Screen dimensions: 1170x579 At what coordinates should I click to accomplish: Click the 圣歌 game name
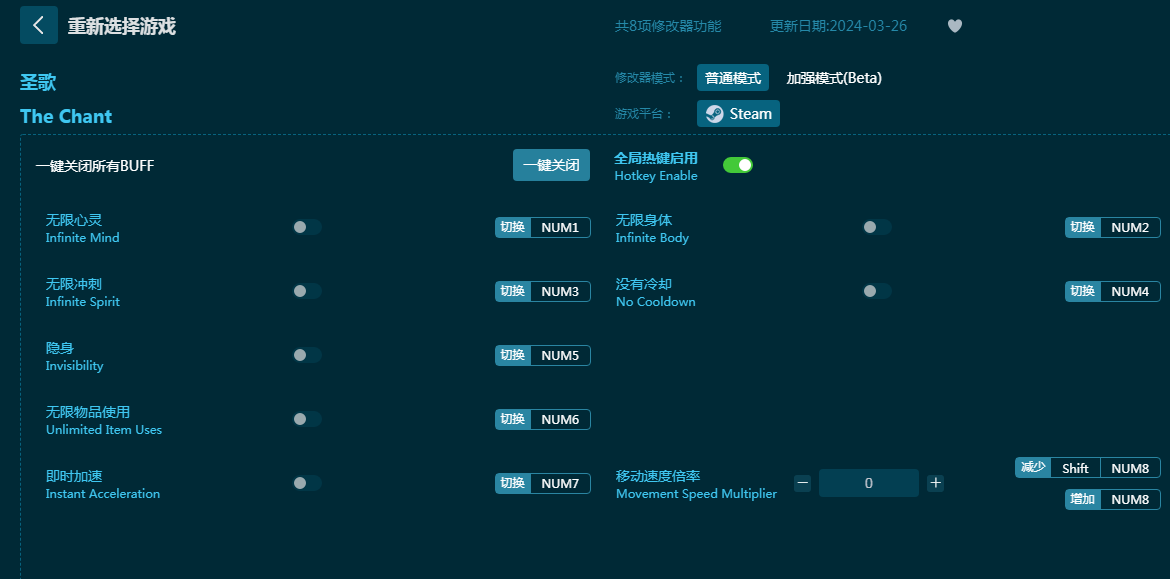[38, 82]
